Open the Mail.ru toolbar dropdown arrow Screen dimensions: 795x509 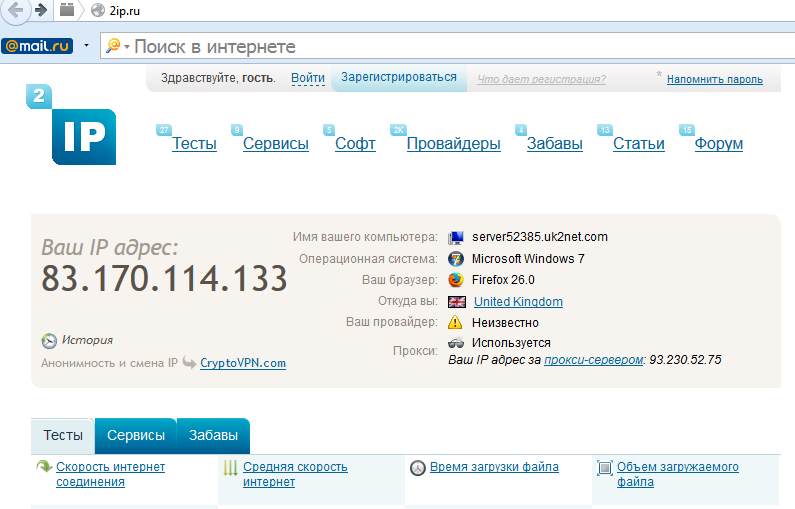coord(87,46)
